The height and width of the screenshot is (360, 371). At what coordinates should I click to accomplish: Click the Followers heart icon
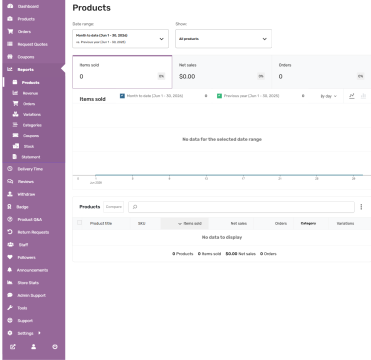pos(10,257)
